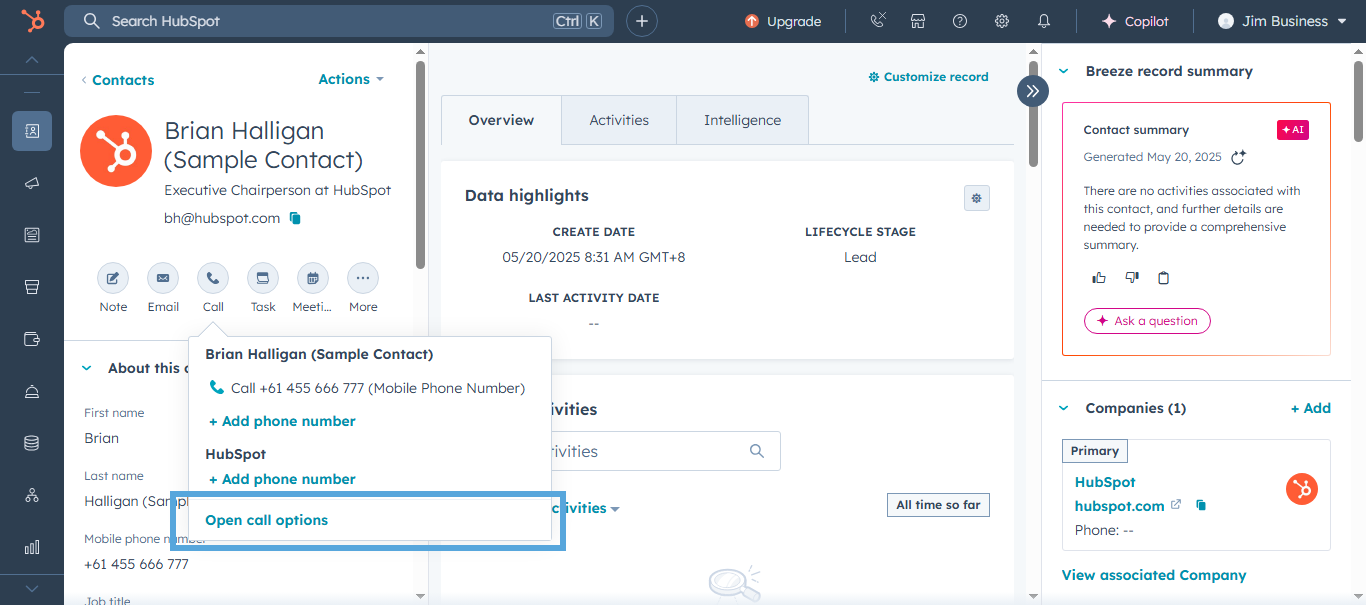Open the Actions dropdown

(x=349, y=79)
